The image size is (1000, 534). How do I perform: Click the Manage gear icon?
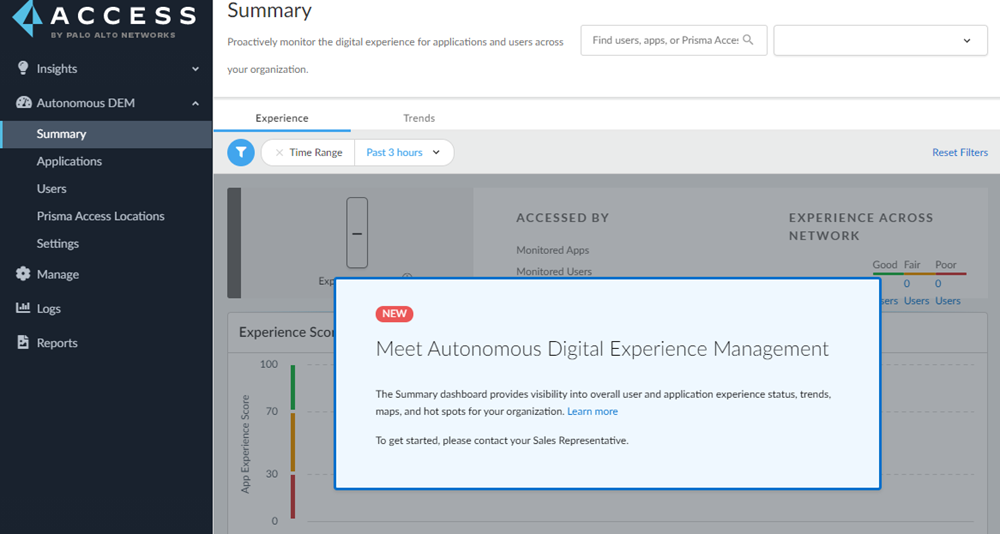[24, 274]
